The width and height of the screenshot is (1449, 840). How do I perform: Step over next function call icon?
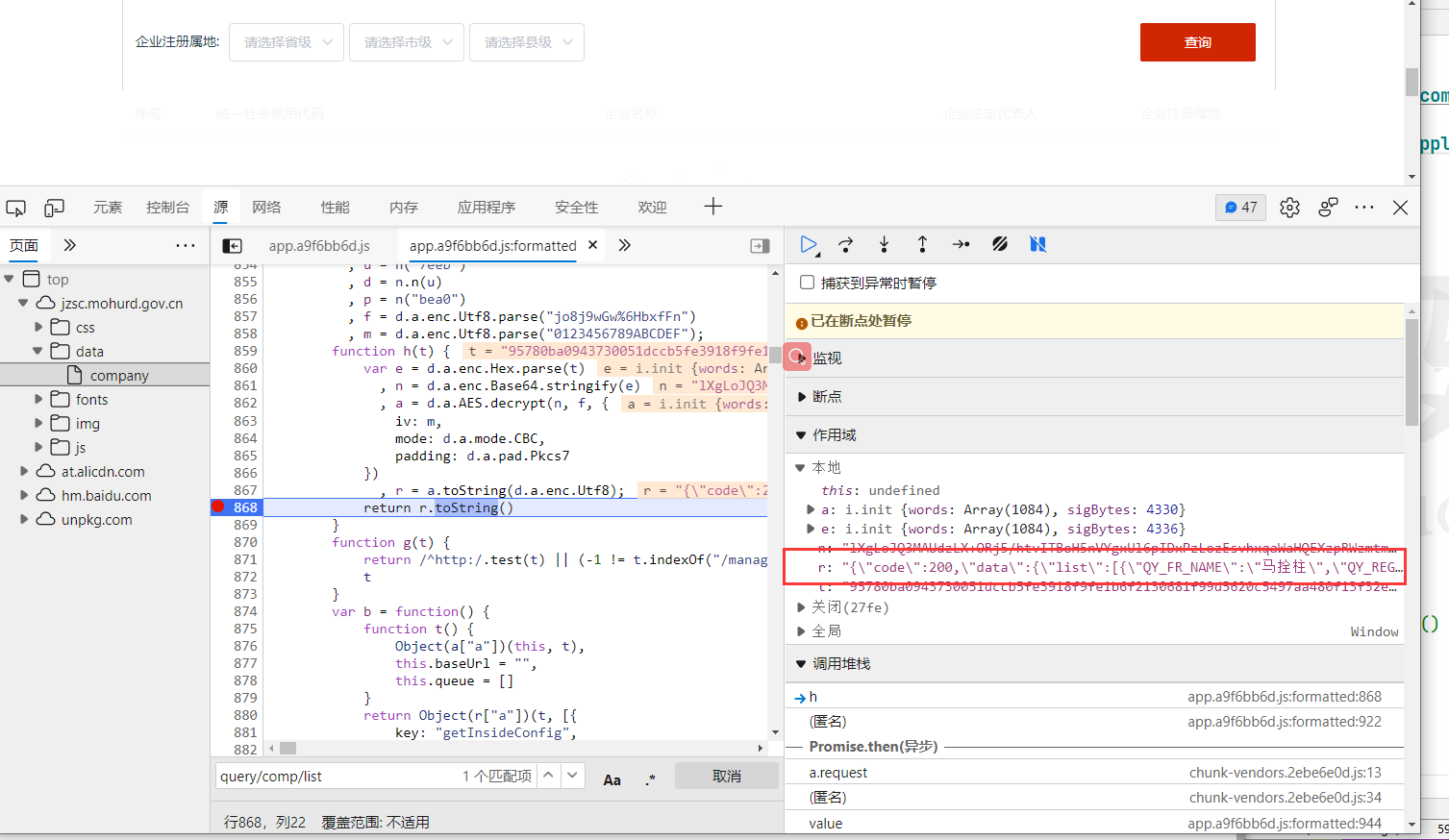tap(846, 245)
